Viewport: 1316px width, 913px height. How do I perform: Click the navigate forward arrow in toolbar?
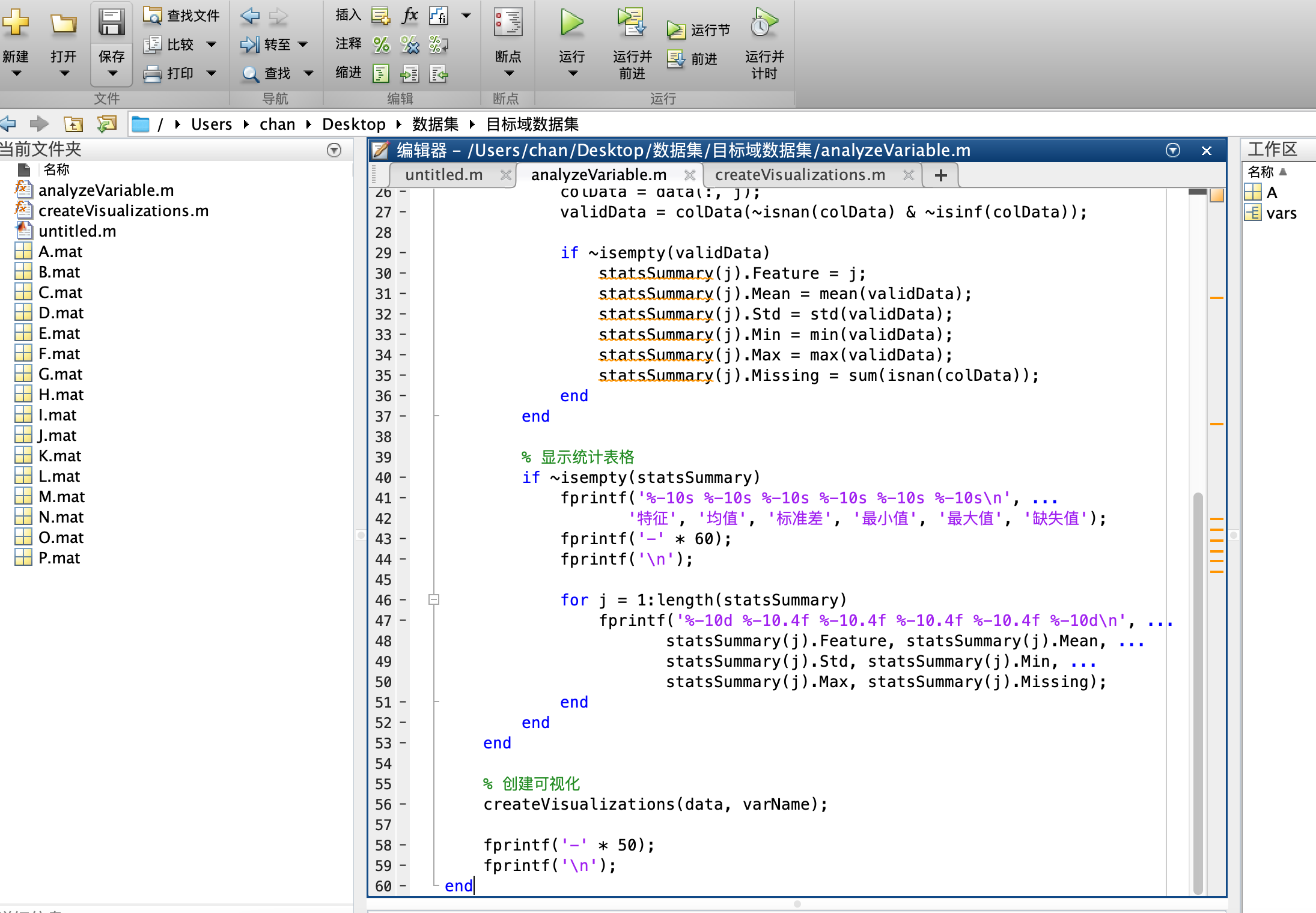[278, 16]
